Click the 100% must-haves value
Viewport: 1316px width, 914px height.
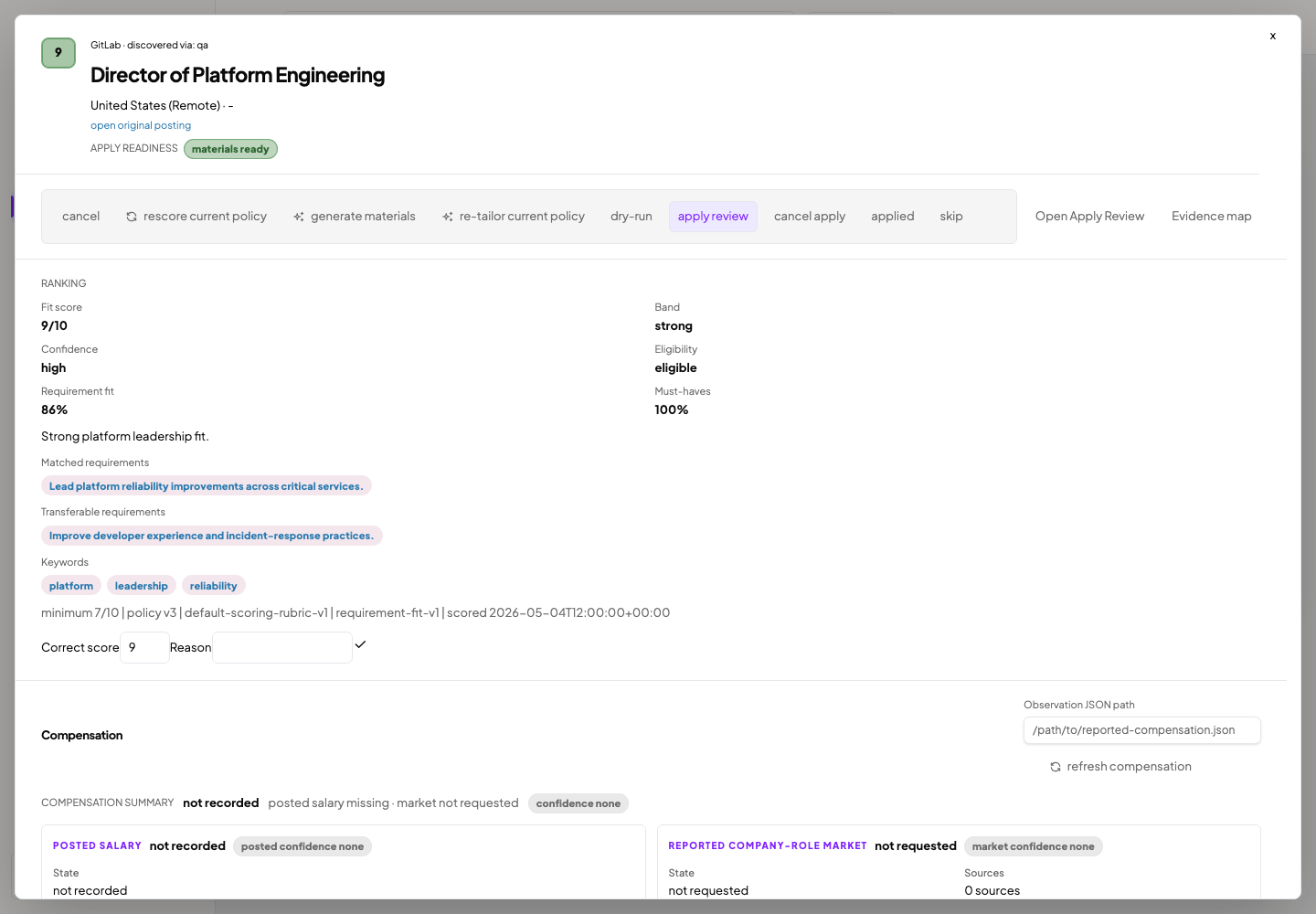pos(672,409)
